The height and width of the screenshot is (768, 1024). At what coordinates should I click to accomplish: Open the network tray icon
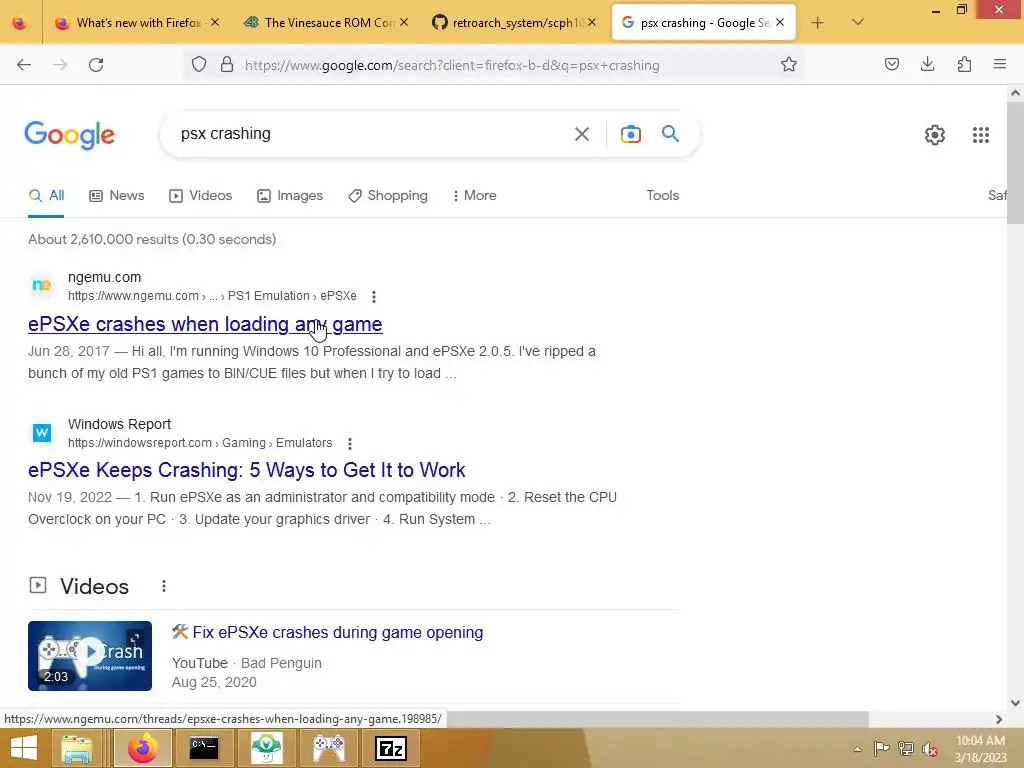906,749
